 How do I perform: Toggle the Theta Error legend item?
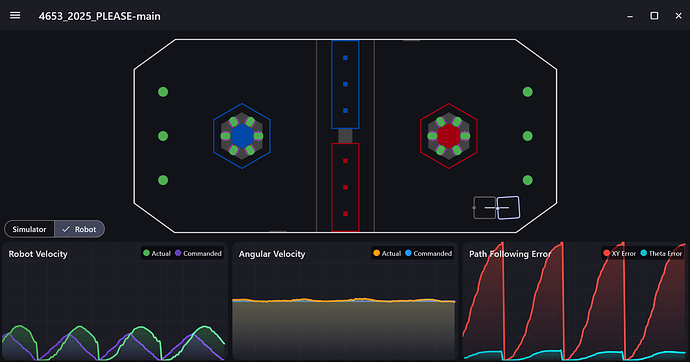pyautogui.click(x=661, y=253)
